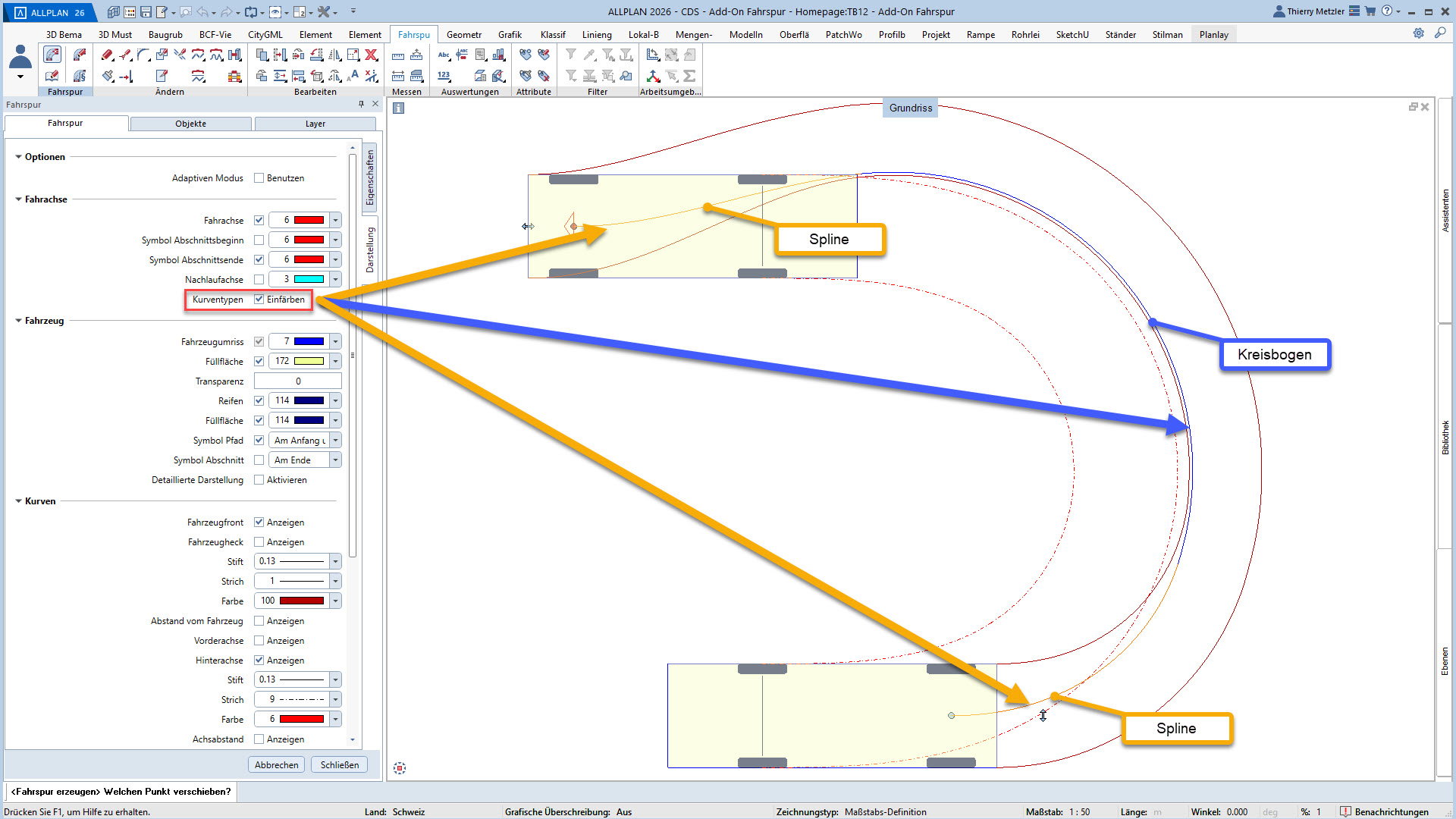This screenshot has width=1456, height=819.
Task: Enable Adaptiven Modus Benutzen checkbox
Action: (259, 178)
